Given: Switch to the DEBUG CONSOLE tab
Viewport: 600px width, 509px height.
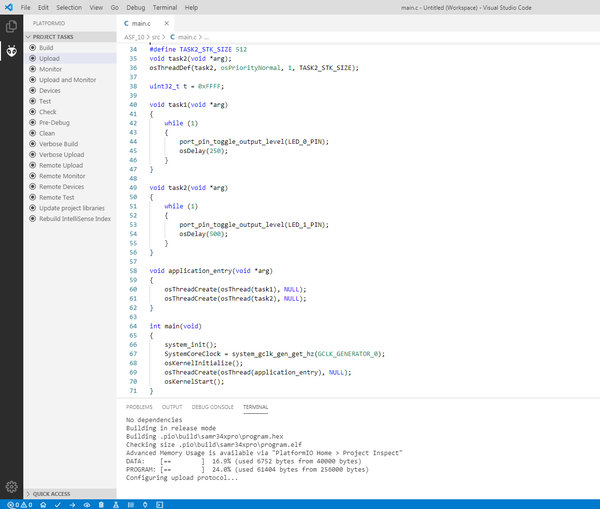Looking at the screenshot, I should (213, 407).
